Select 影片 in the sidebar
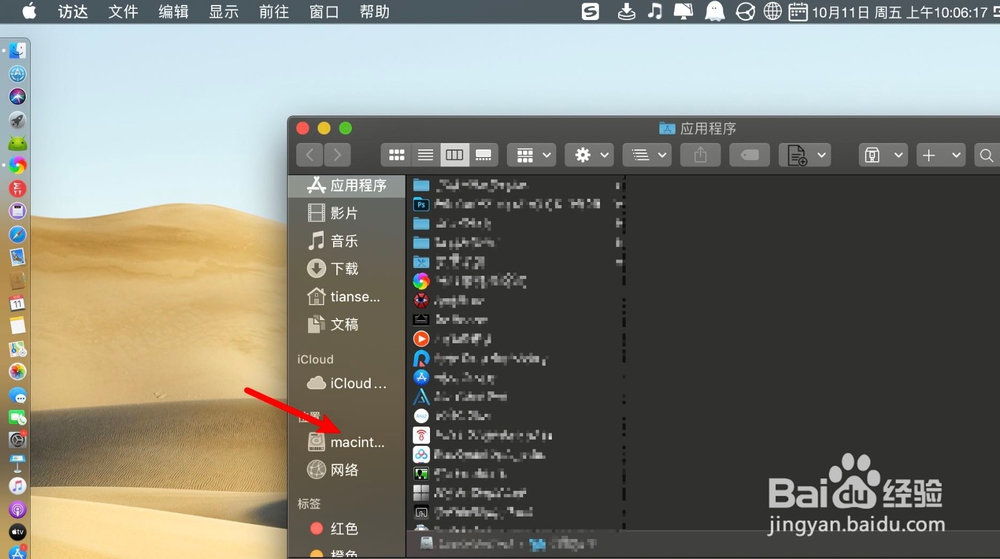The image size is (1000, 559). (x=347, y=213)
